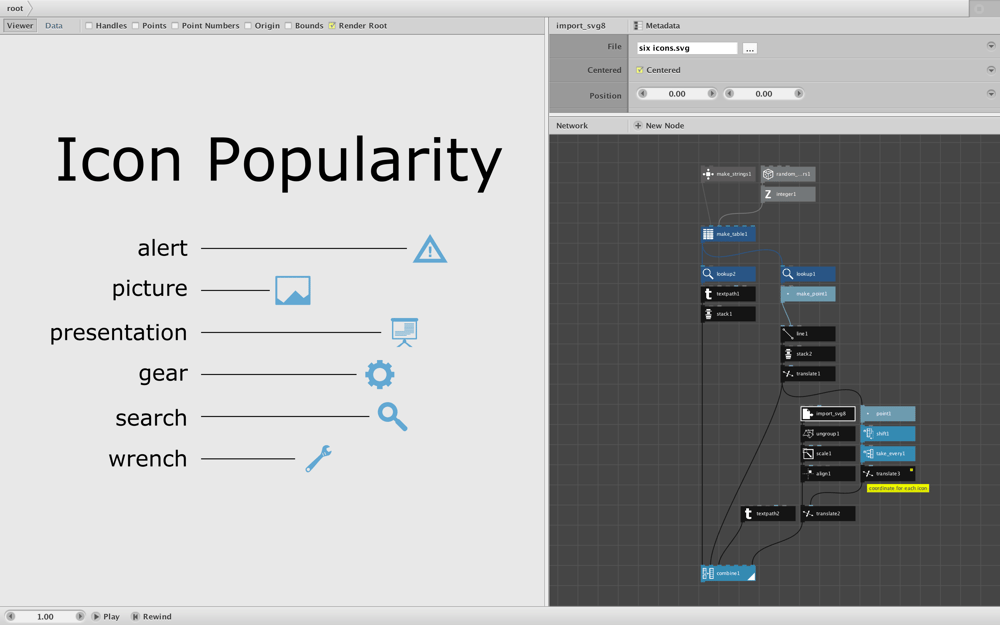Select the make_strings1 node
This screenshot has height=625, width=1000.
pyautogui.click(x=728, y=174)
